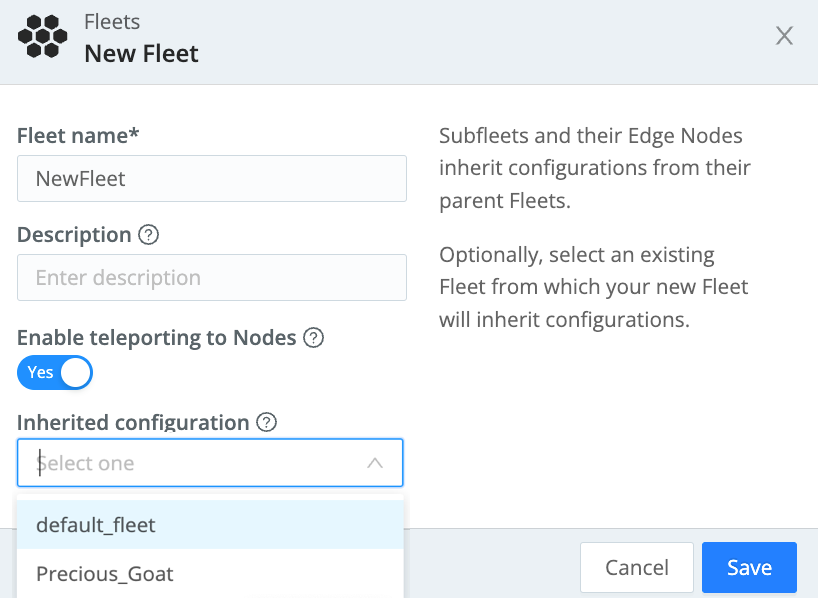
Task: Click the Inherited configuration label
Action: [133, 423]
